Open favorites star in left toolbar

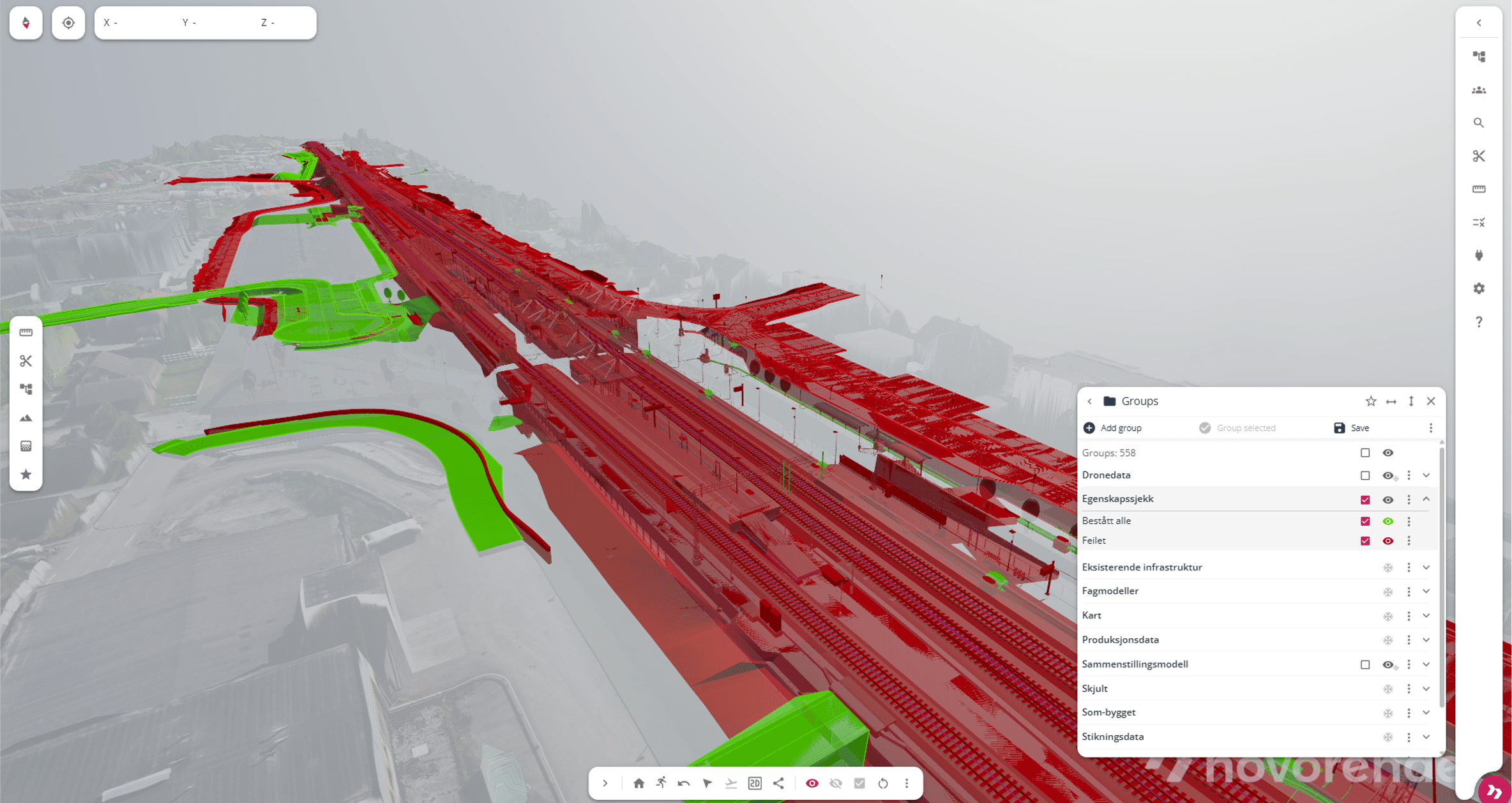click(x=26, y=474)
